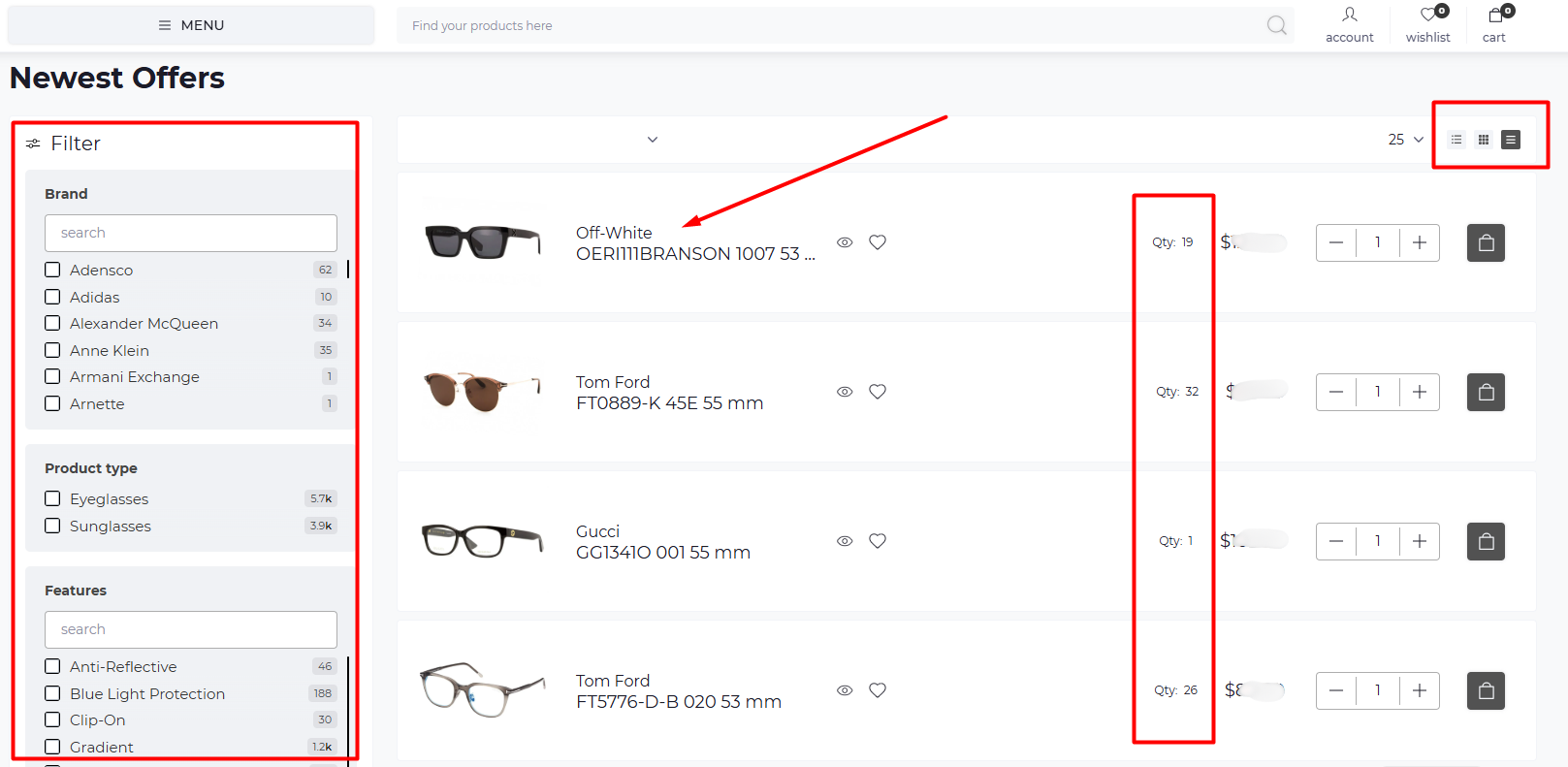
Task: Check the Anne Klein brand filter
Action: pos(52,350)
